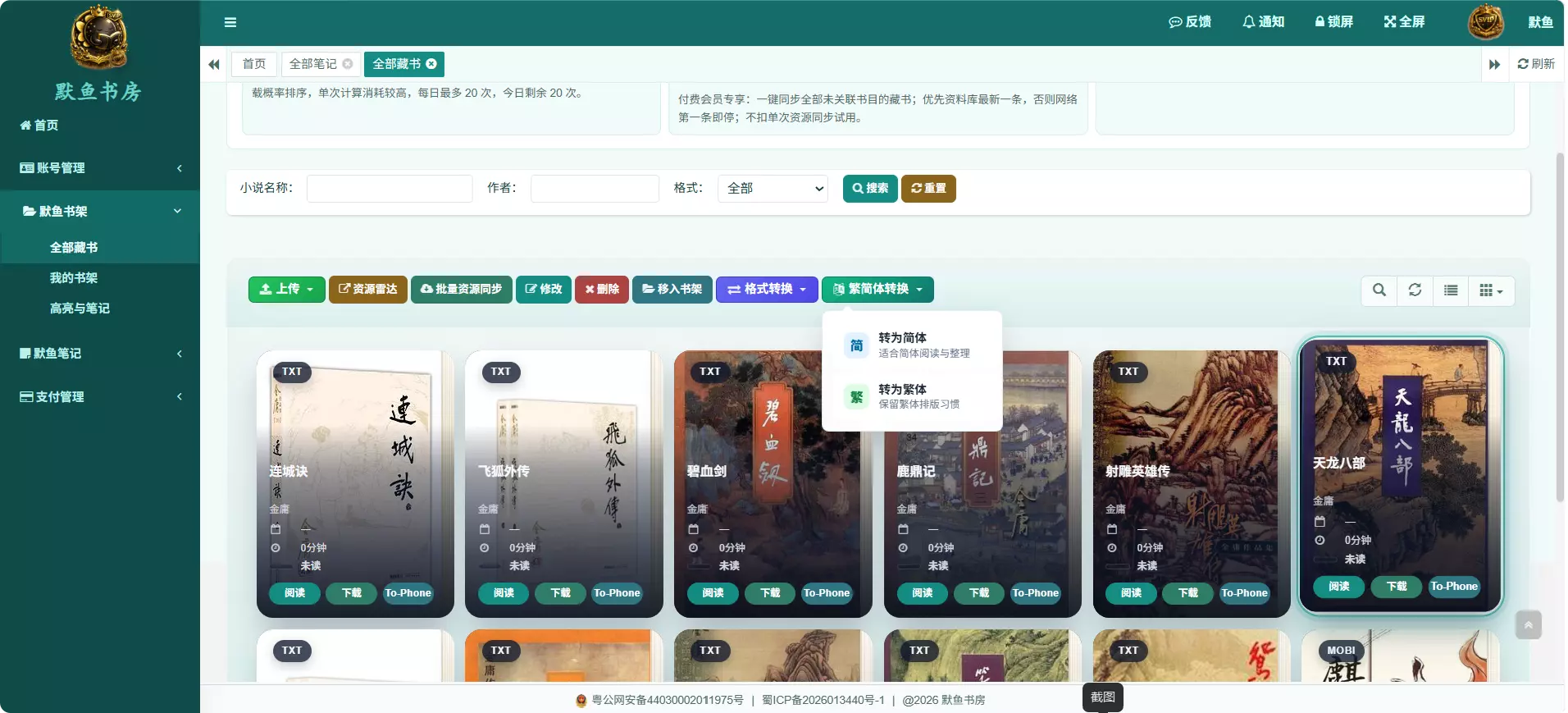
Task: Click the 小说名称 input field
Action: (390, 189)
